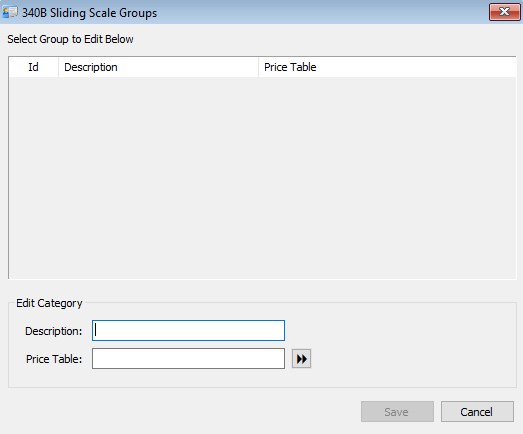Sort the list by Id column header

pos(33,67)
